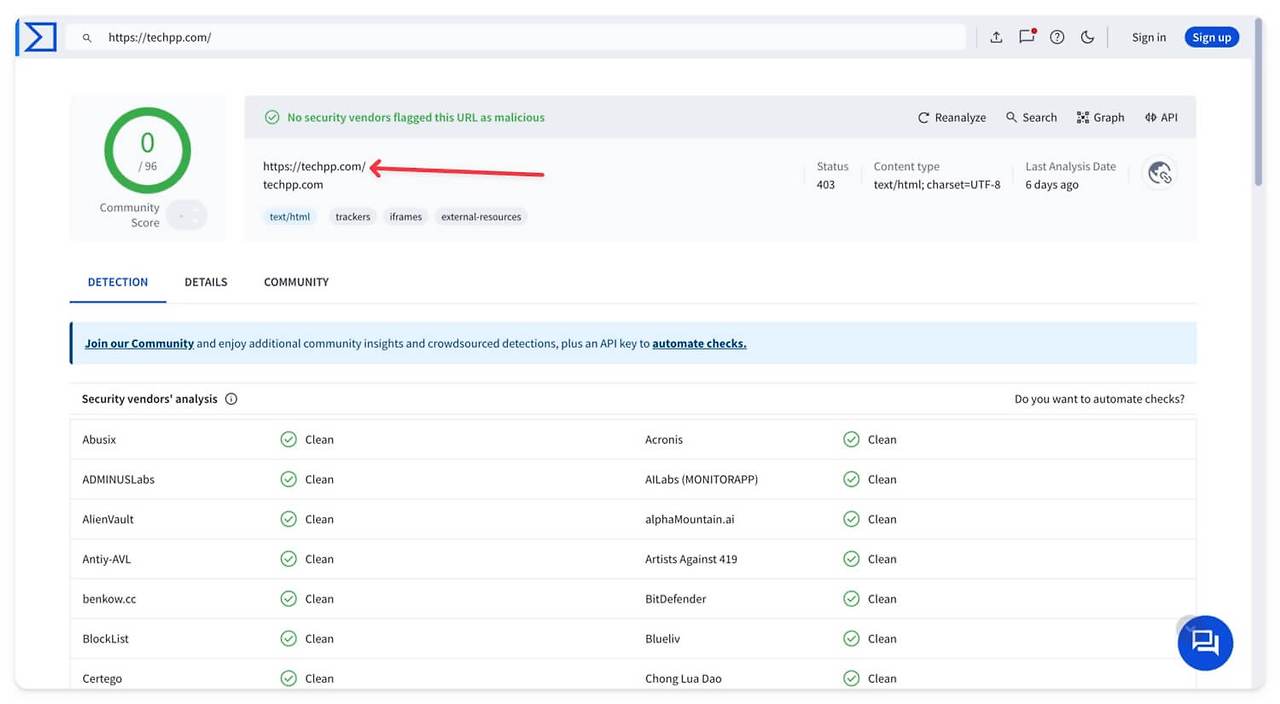
Task: Click the Certego vendor name
Action: [x=102, y=679]
